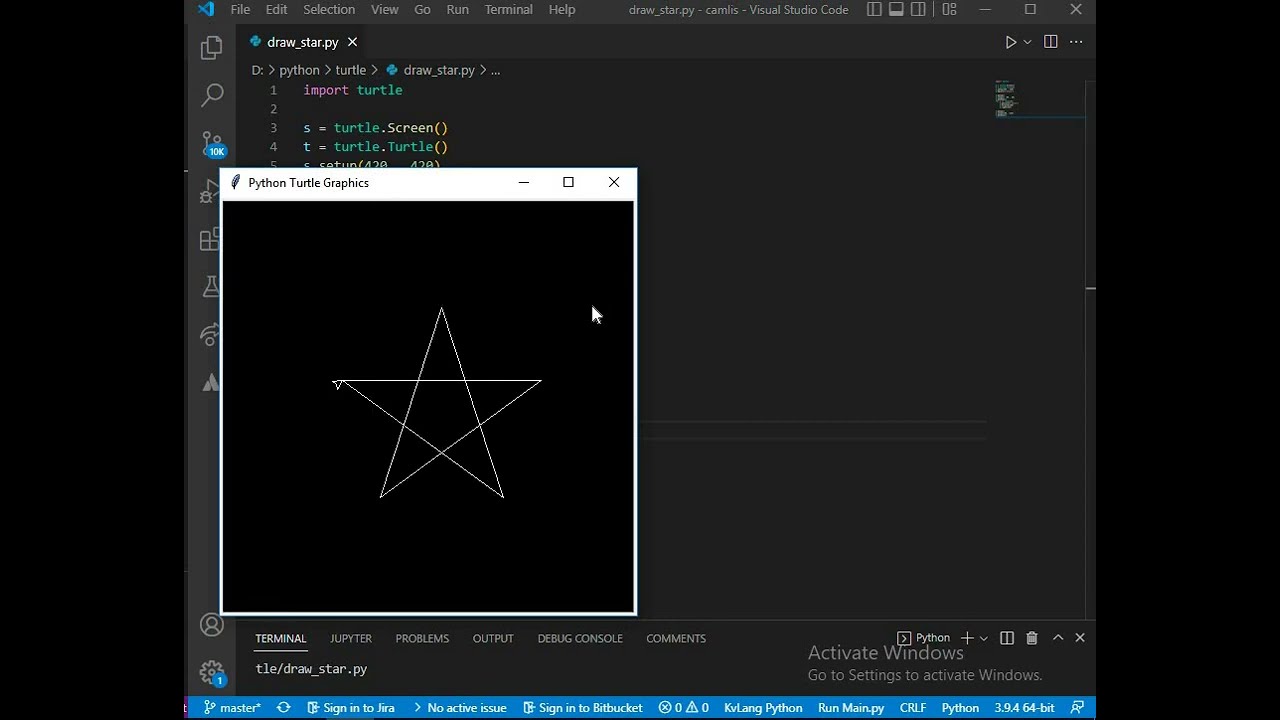This screenshot has height=720, width=1280.
Task: Open feedback icon in status bar
Action: pos(1077,708)
